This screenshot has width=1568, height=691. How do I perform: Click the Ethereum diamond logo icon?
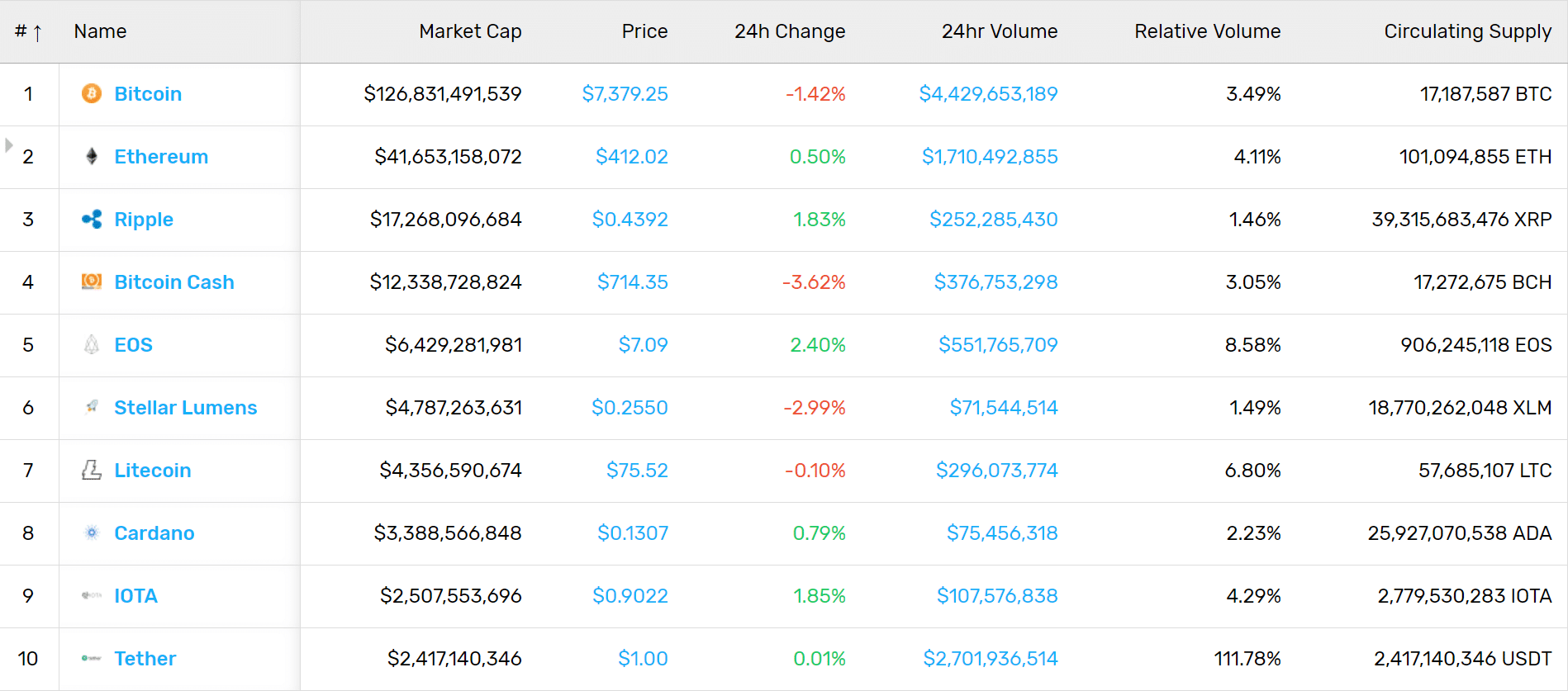pyautogui.click(x=92, y=156)
